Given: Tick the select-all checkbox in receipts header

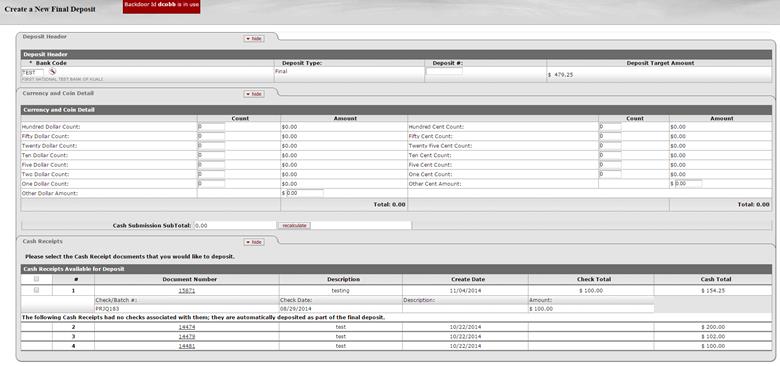Looking at the screenshot, I should pos(36,279).
